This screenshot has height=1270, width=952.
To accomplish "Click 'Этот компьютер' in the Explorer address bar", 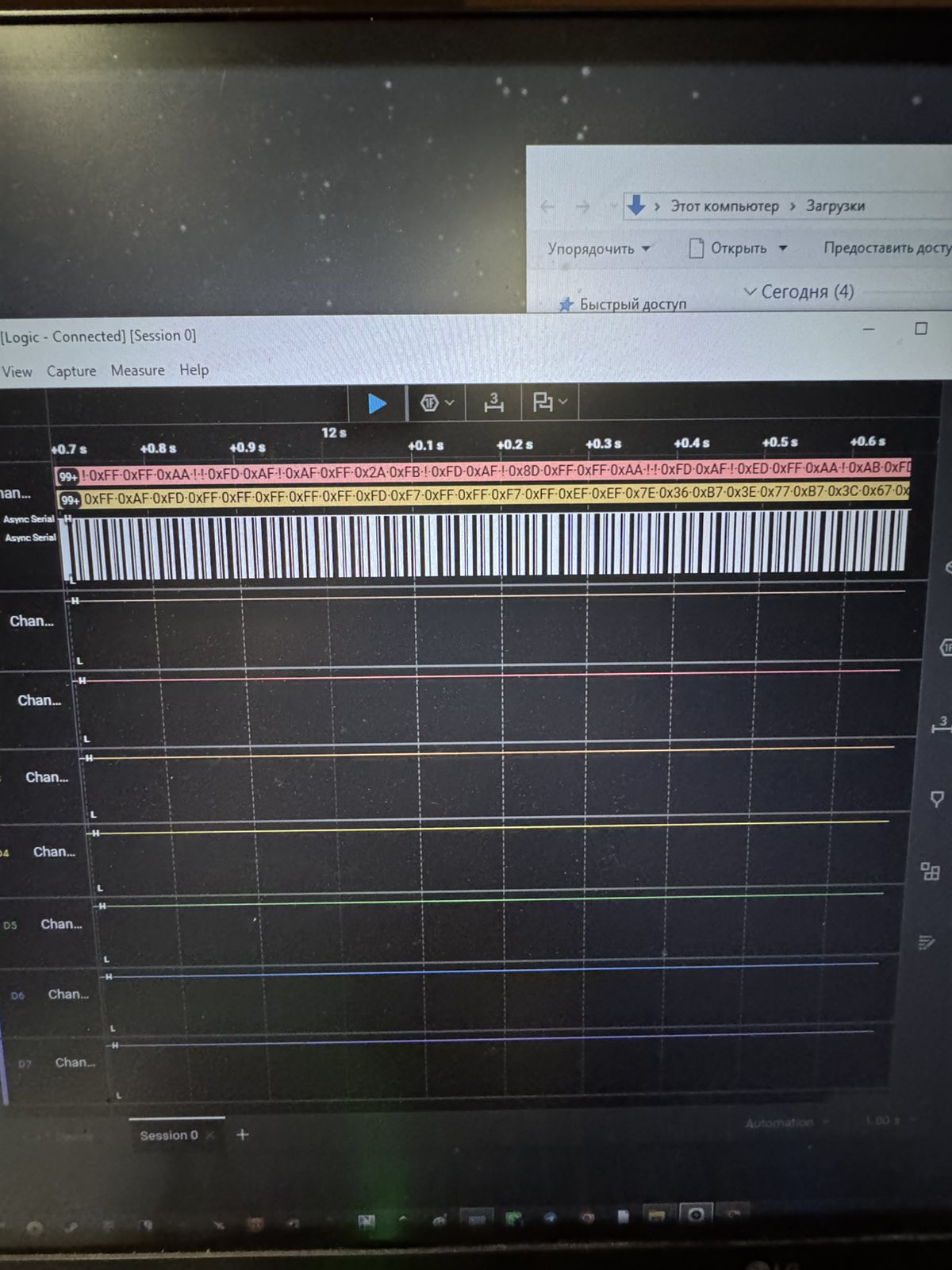I will (725, 206).
